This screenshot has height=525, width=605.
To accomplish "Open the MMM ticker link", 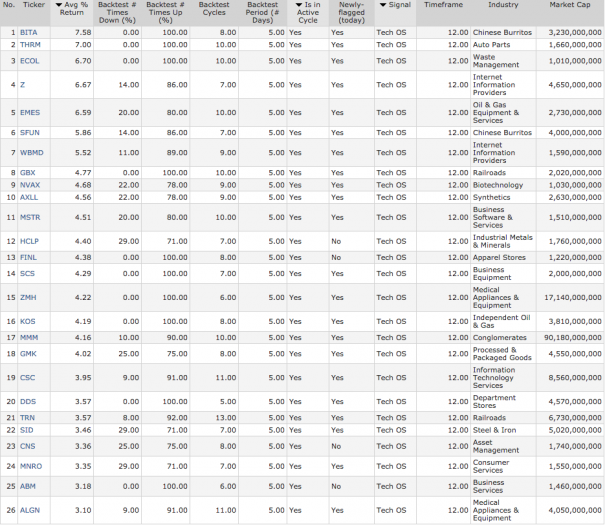I will point(29,338).
